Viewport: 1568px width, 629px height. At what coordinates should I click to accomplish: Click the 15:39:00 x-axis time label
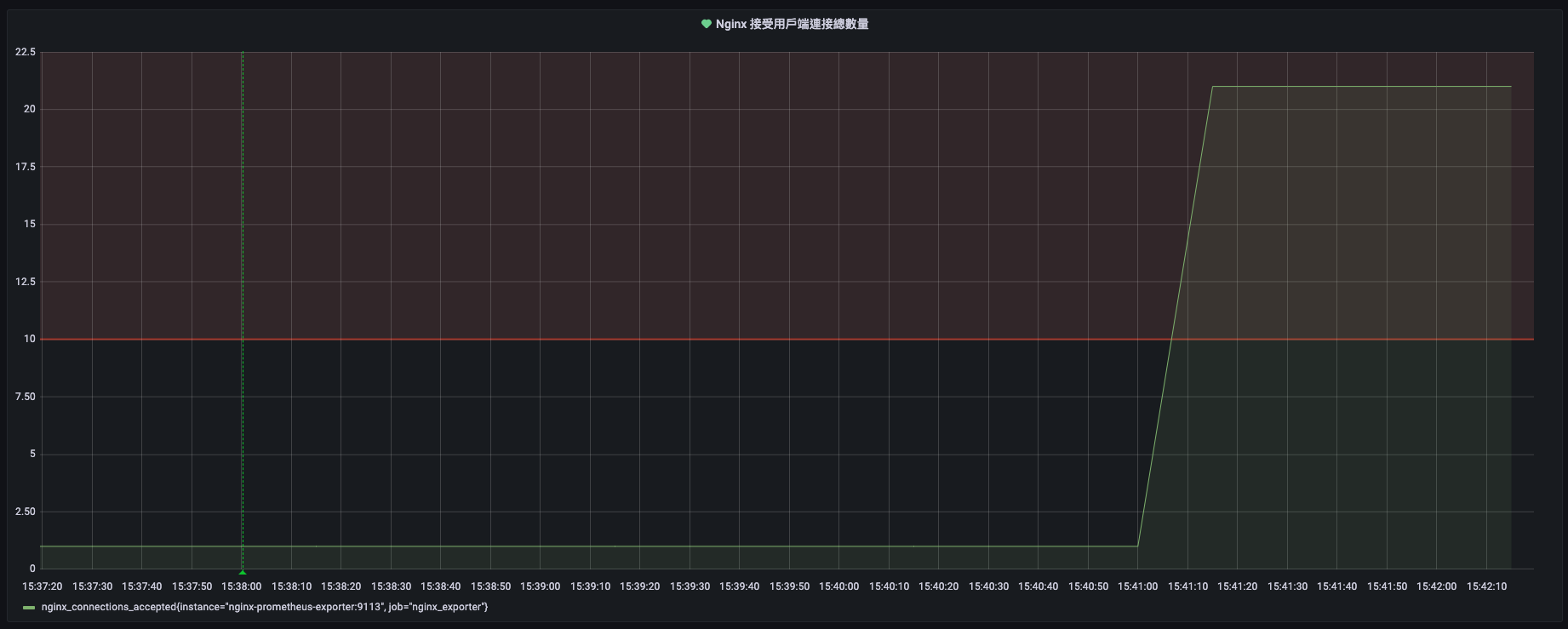pos(540,586)
